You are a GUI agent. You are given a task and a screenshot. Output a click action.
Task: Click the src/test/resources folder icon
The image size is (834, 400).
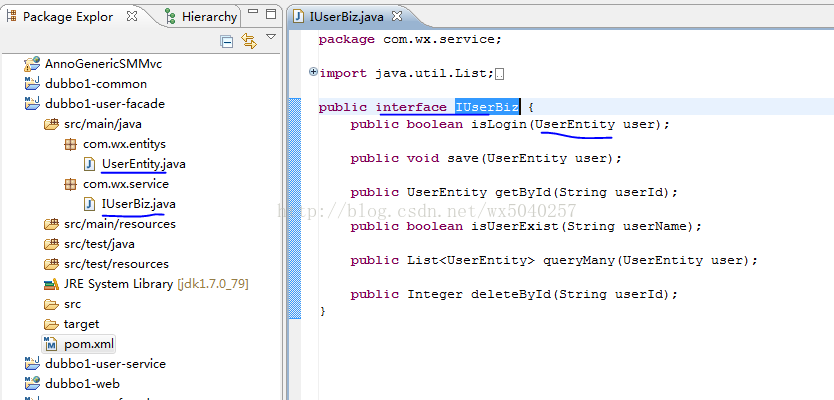coord(51,264)
